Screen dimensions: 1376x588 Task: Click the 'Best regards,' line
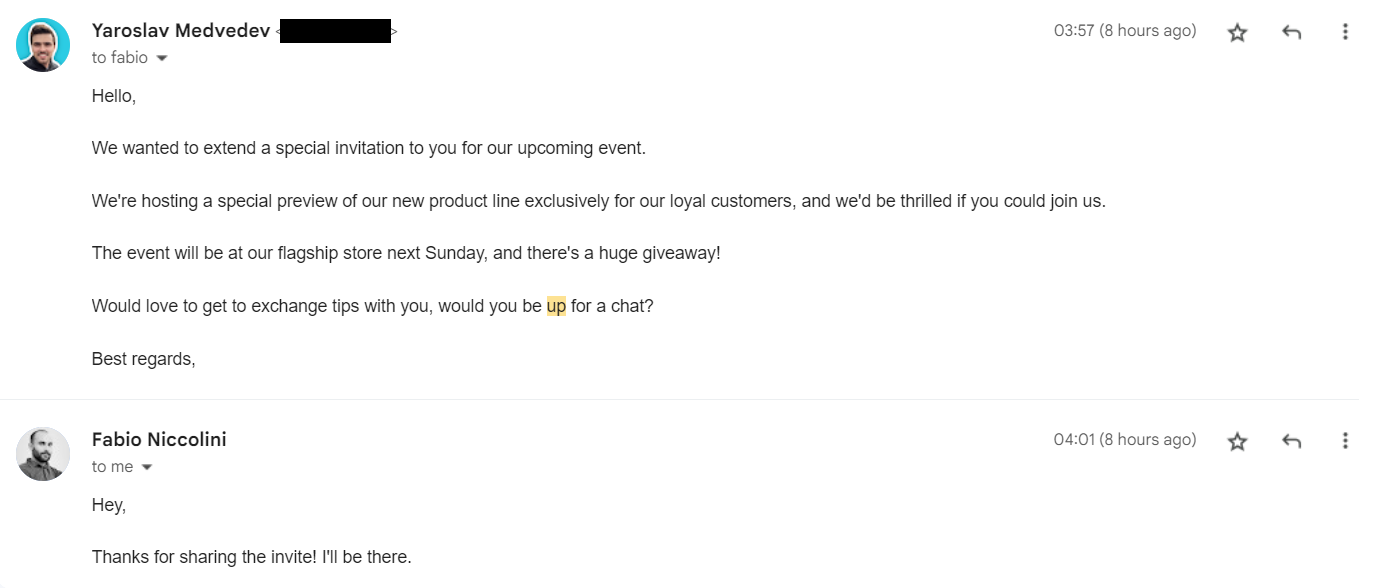click(x=143, y=359)
